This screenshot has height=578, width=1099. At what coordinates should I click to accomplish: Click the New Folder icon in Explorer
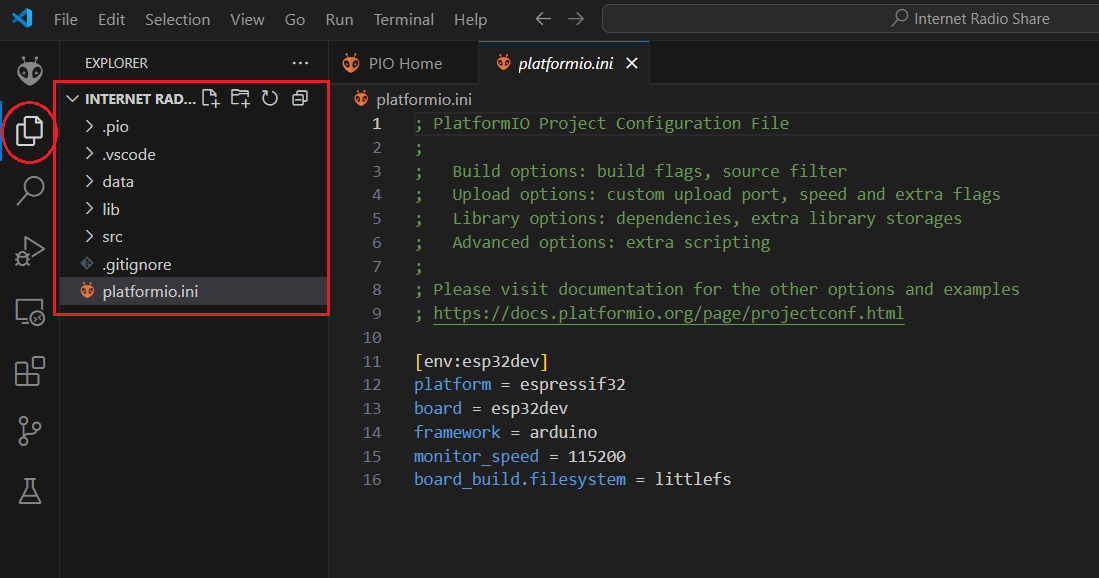[240, 98]
